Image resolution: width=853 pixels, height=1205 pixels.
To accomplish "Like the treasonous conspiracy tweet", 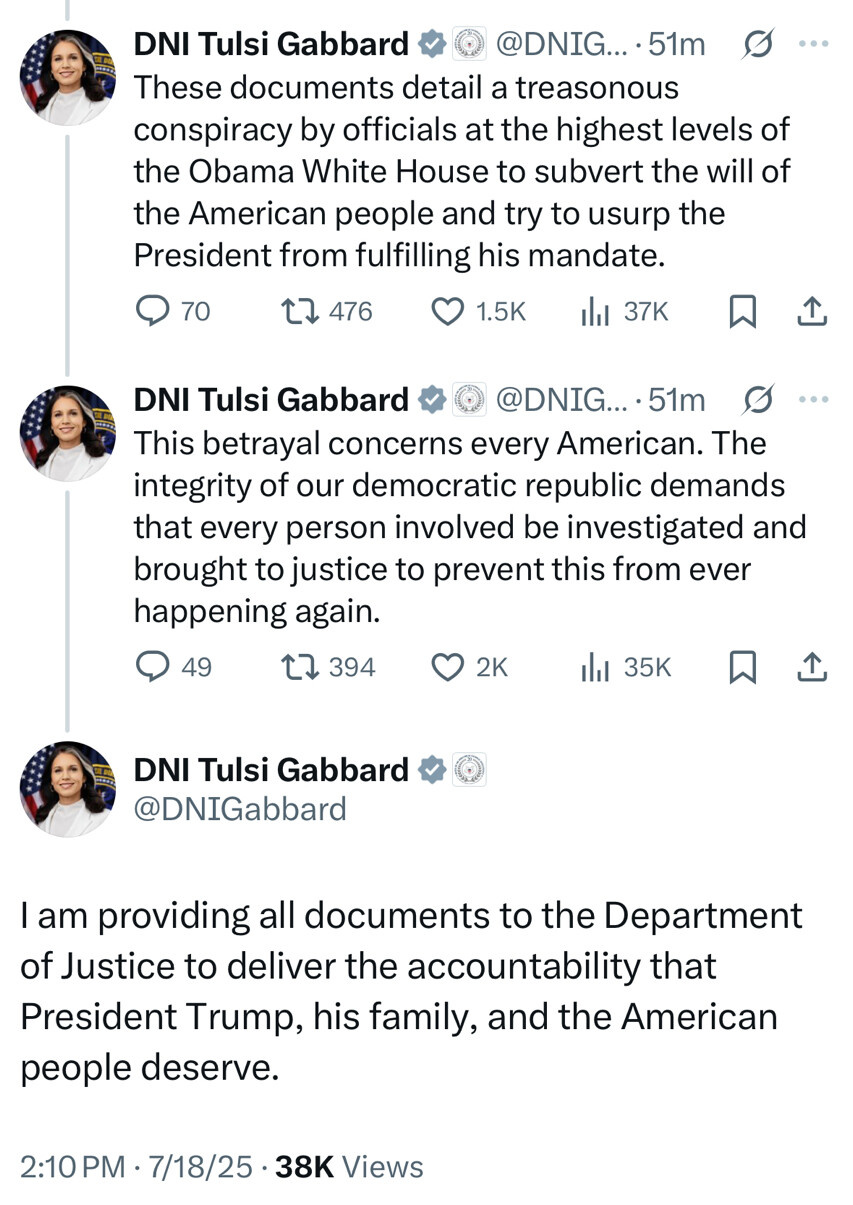I will pyautogui.click(x=446, y=312).
